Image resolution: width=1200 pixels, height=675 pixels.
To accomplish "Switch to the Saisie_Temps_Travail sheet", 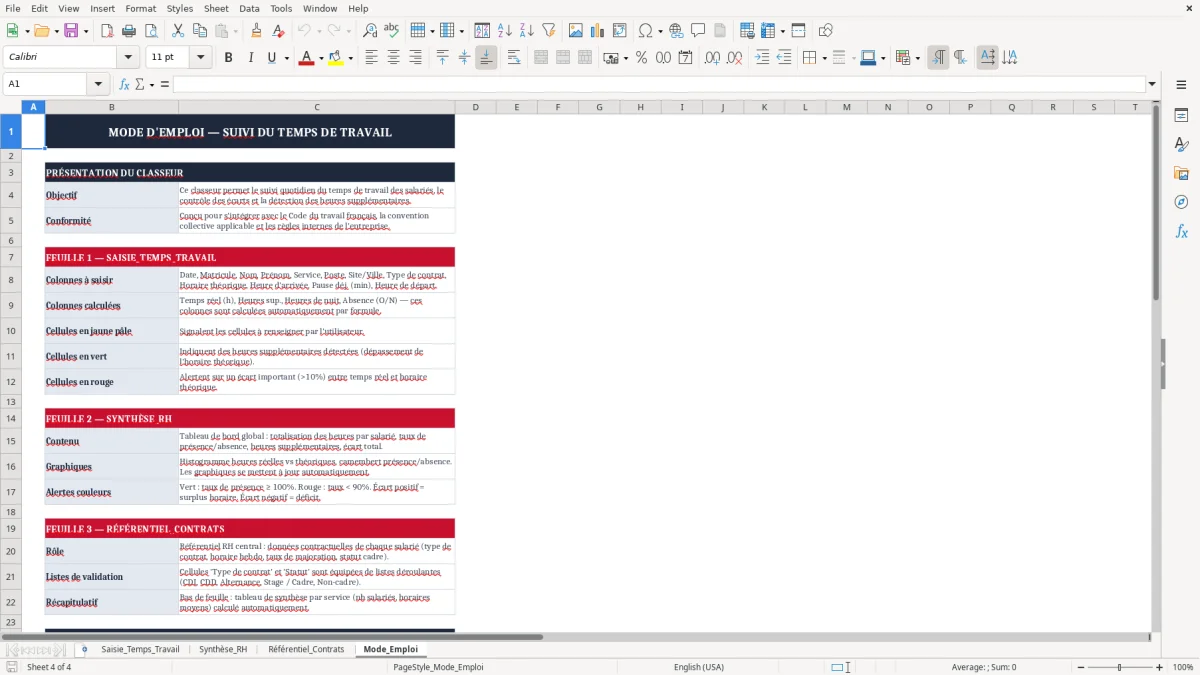I will pos(140,649).
